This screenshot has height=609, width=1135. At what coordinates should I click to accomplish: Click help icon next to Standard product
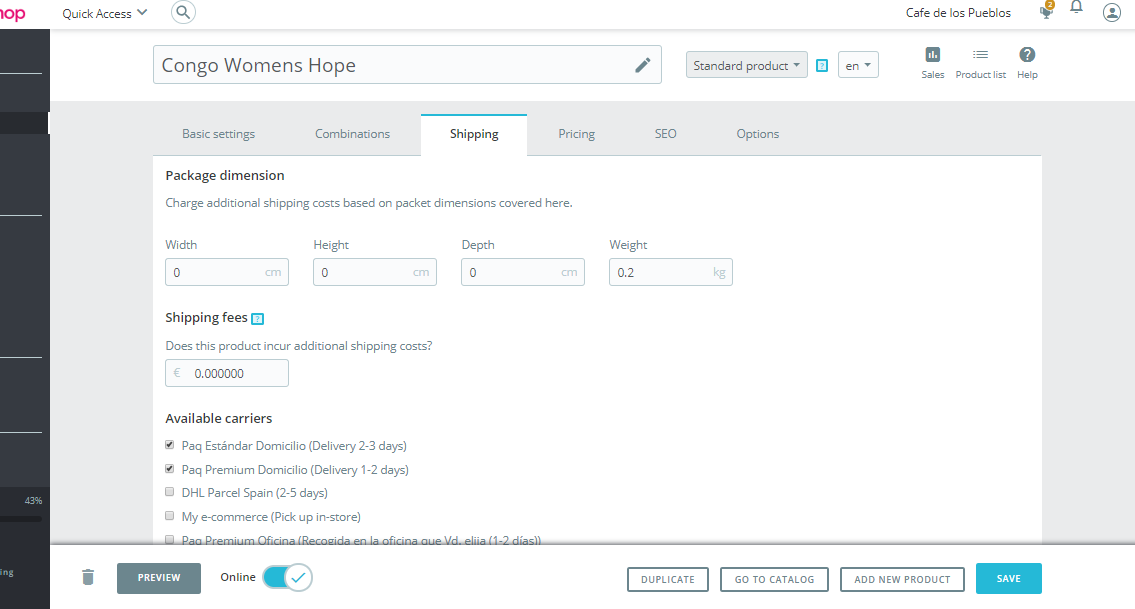point(822,65)
